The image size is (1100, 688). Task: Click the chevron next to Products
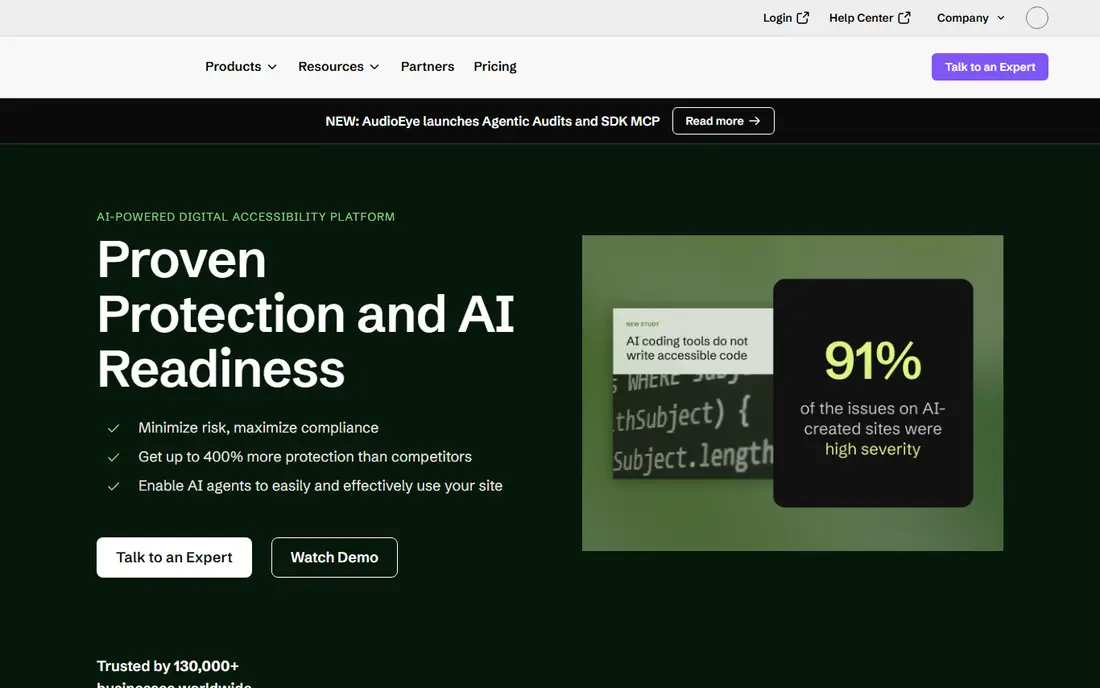pos(272,67)
